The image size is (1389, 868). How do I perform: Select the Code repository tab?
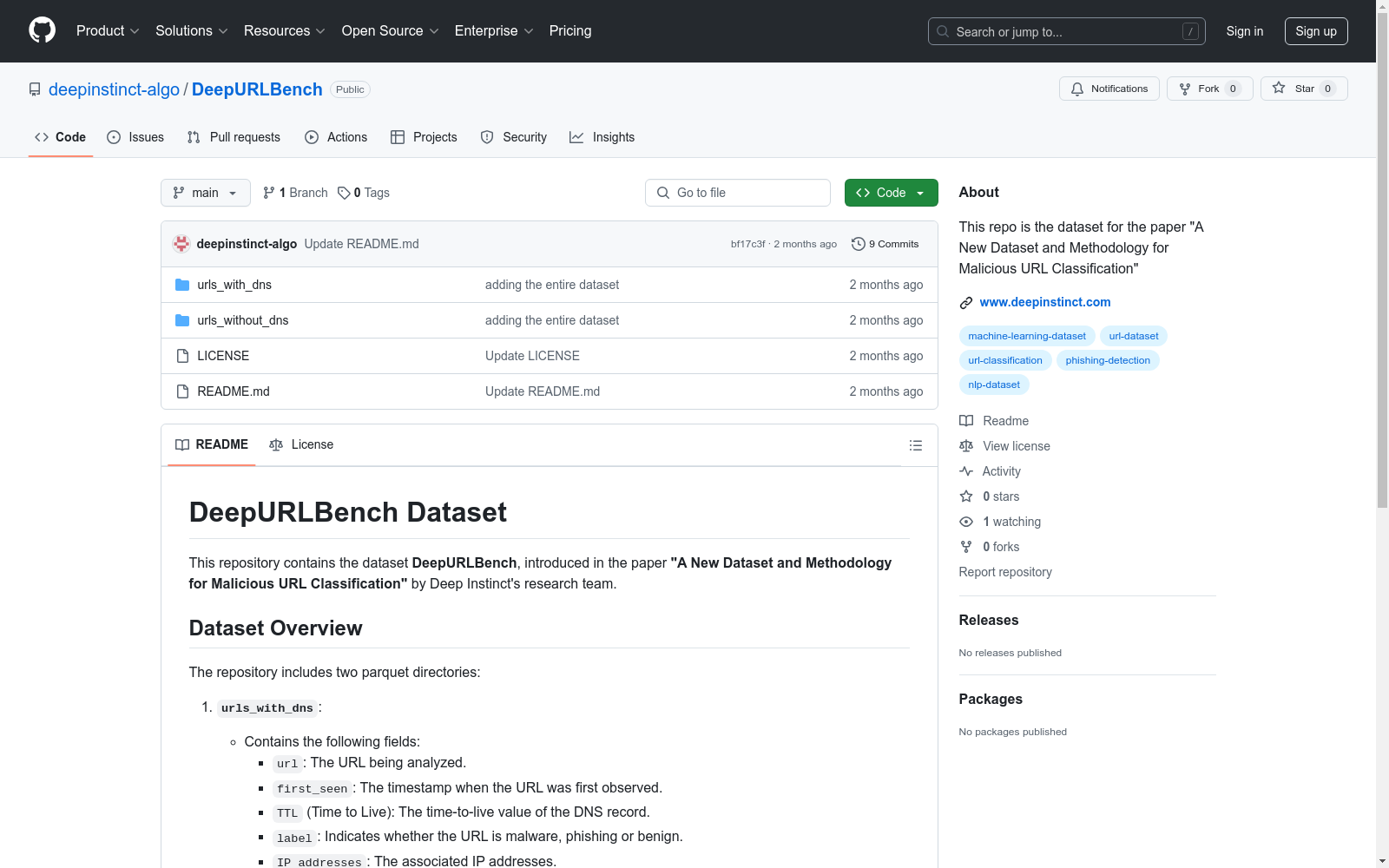[61, 137]
